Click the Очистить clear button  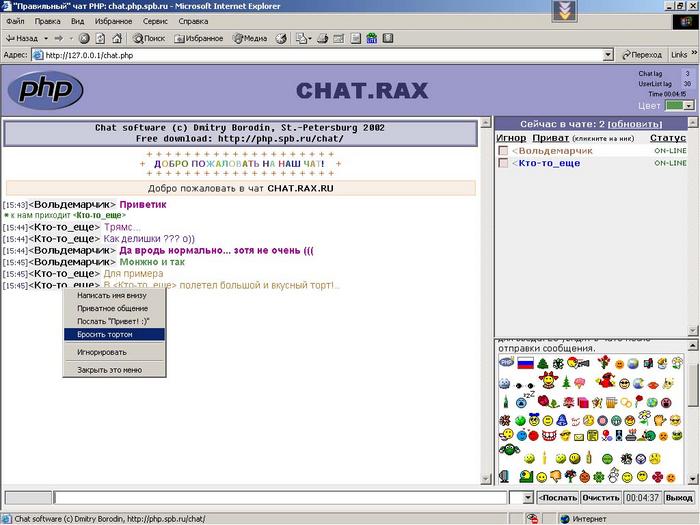601,497
